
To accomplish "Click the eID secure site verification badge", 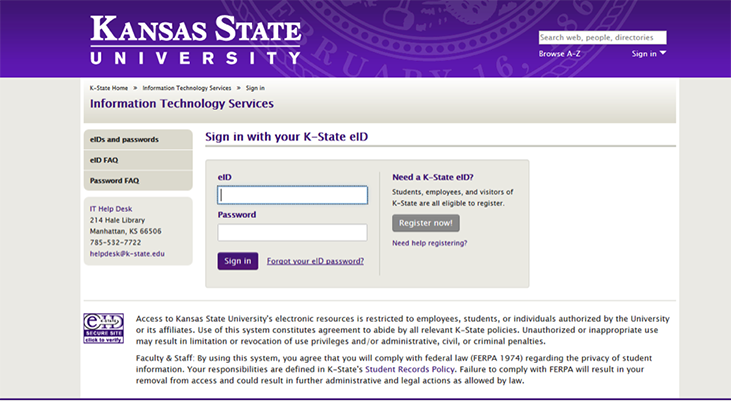I will click(x=103, y=328).
